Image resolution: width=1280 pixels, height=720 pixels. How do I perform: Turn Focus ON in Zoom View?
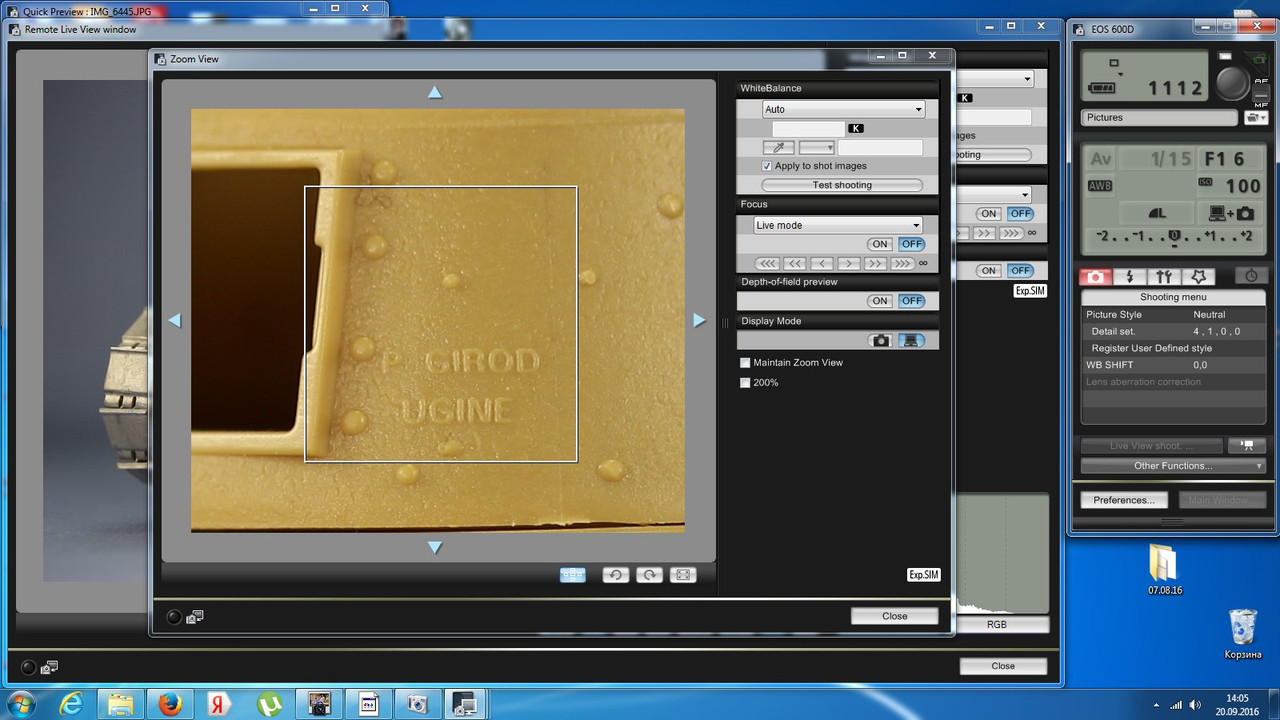pos(880,244)
